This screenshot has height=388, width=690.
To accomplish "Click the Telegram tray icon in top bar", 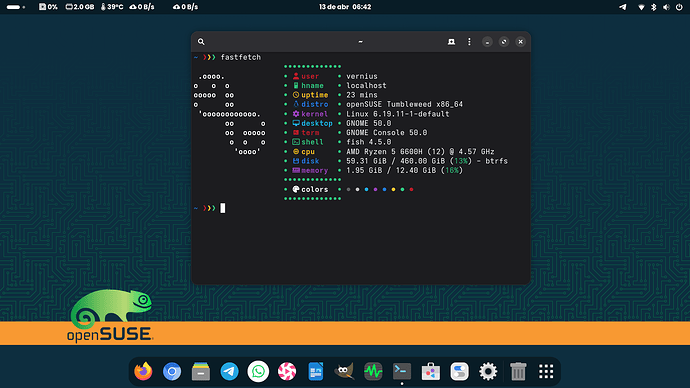I will (623, 7).
